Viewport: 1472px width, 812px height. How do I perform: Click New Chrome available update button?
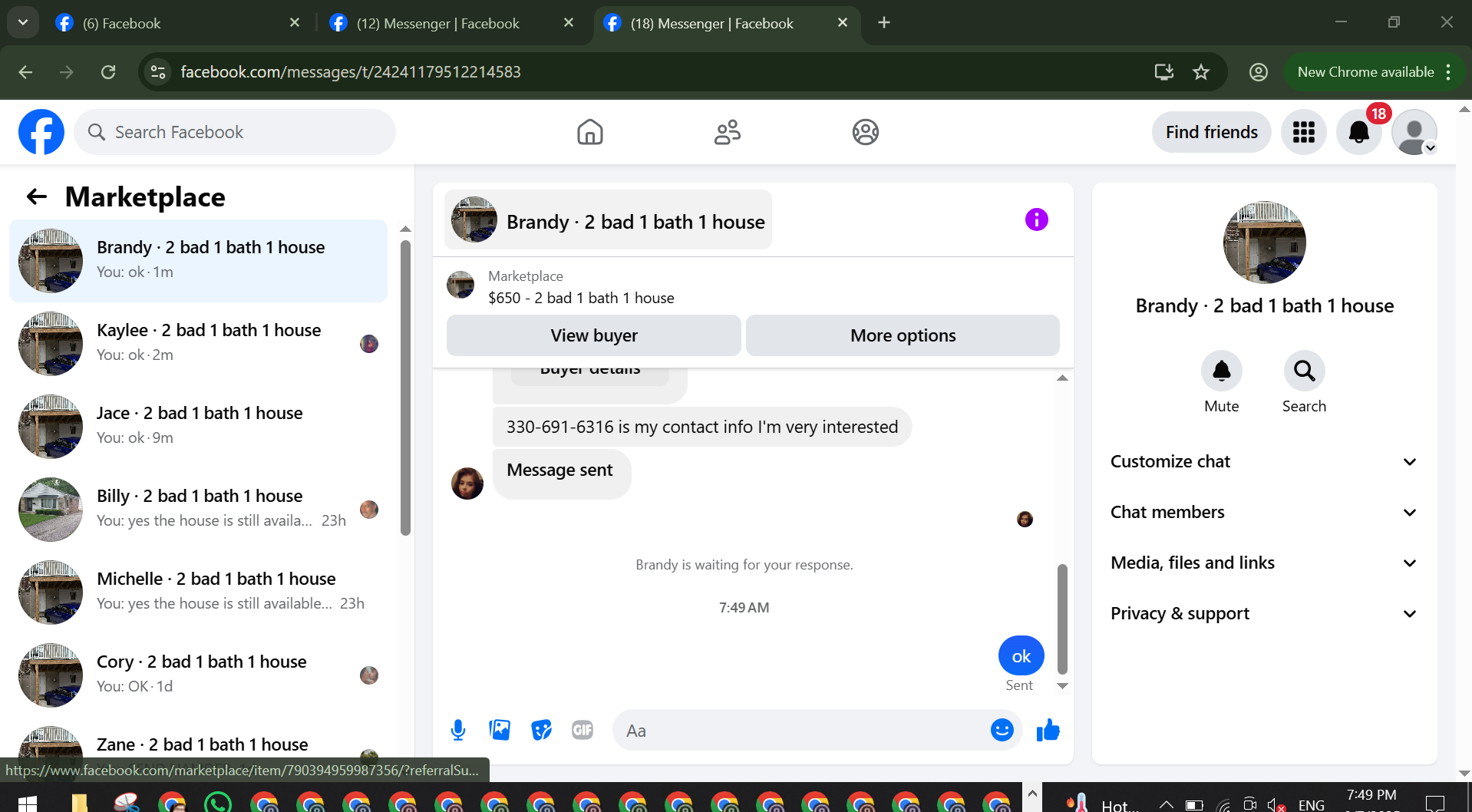(x=1365, y=72)
